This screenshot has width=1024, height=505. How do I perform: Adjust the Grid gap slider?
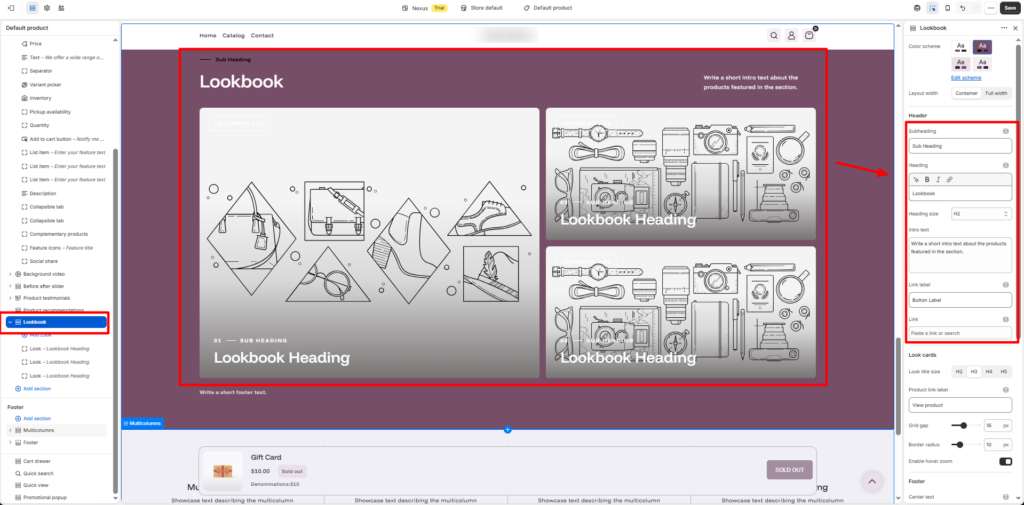[965, 425]
